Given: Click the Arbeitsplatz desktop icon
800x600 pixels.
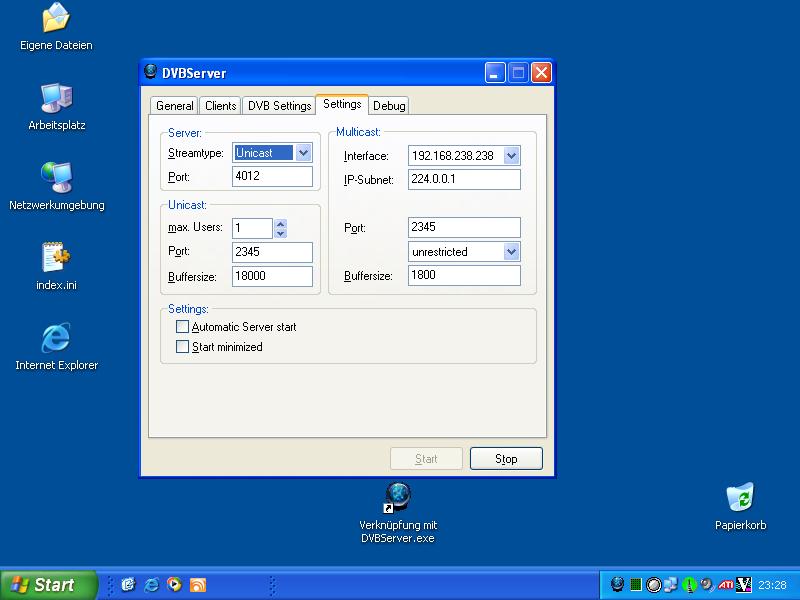Looking at the screenshot, I should click(x=56, y=100).
